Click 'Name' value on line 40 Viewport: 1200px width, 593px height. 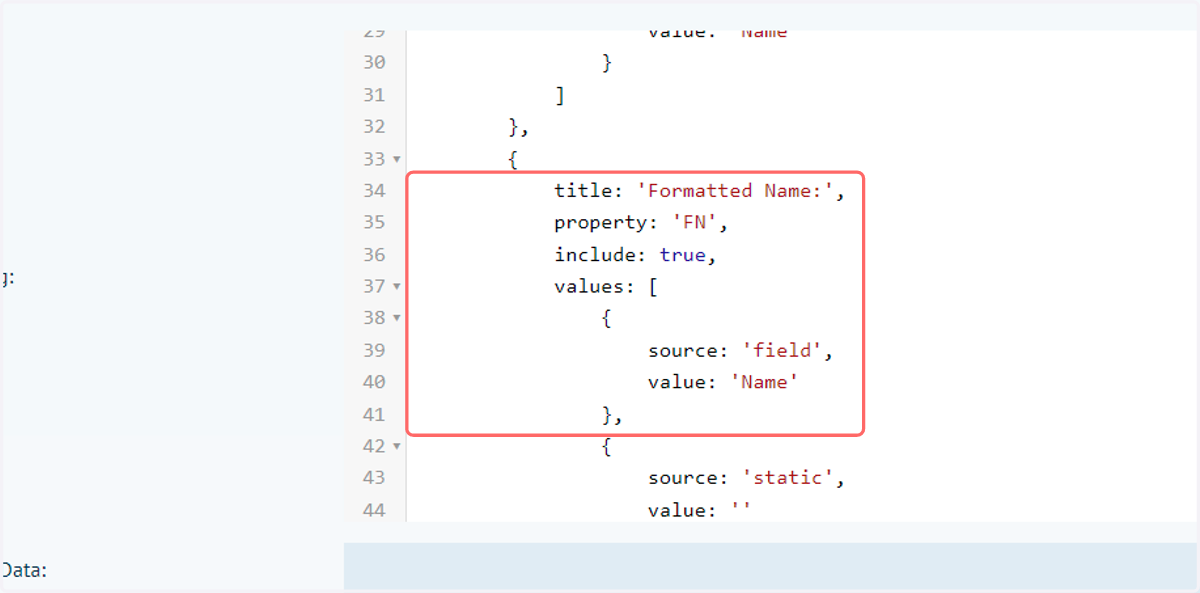point(764,382)
